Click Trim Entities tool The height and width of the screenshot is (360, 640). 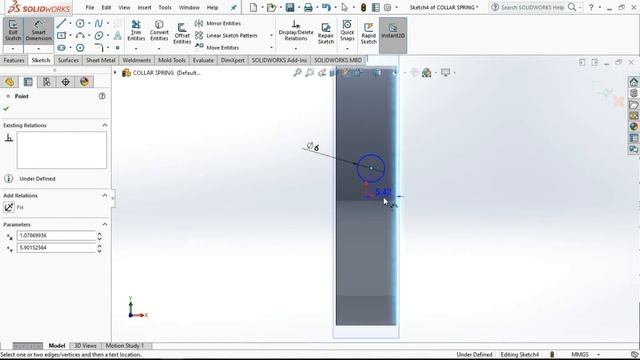(x=136, y=31)
